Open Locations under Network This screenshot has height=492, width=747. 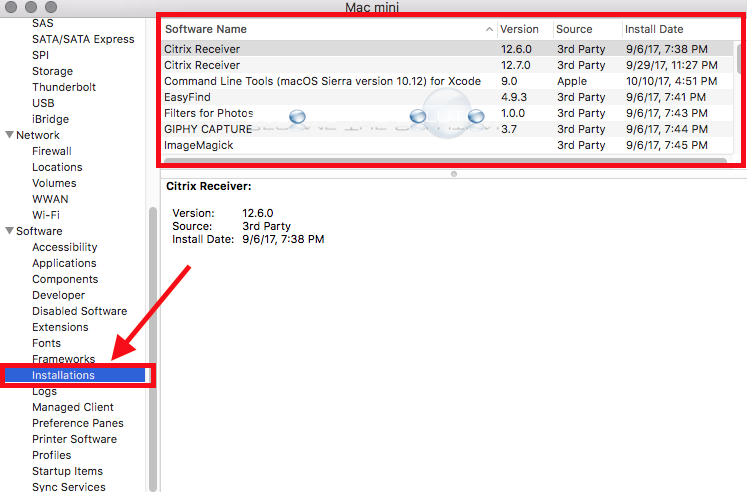tap(57, 167)
